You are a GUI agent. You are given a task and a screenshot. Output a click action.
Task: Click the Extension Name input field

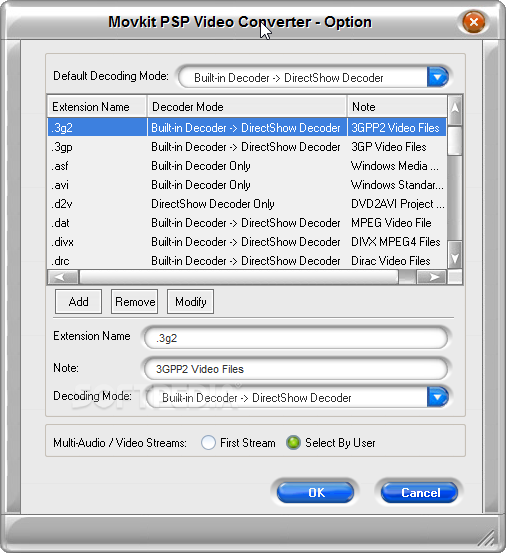pos(296,338)
